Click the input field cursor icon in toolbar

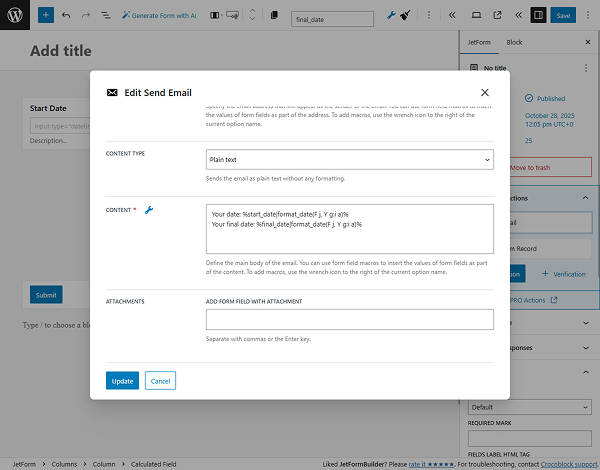[x=232, y=15]
